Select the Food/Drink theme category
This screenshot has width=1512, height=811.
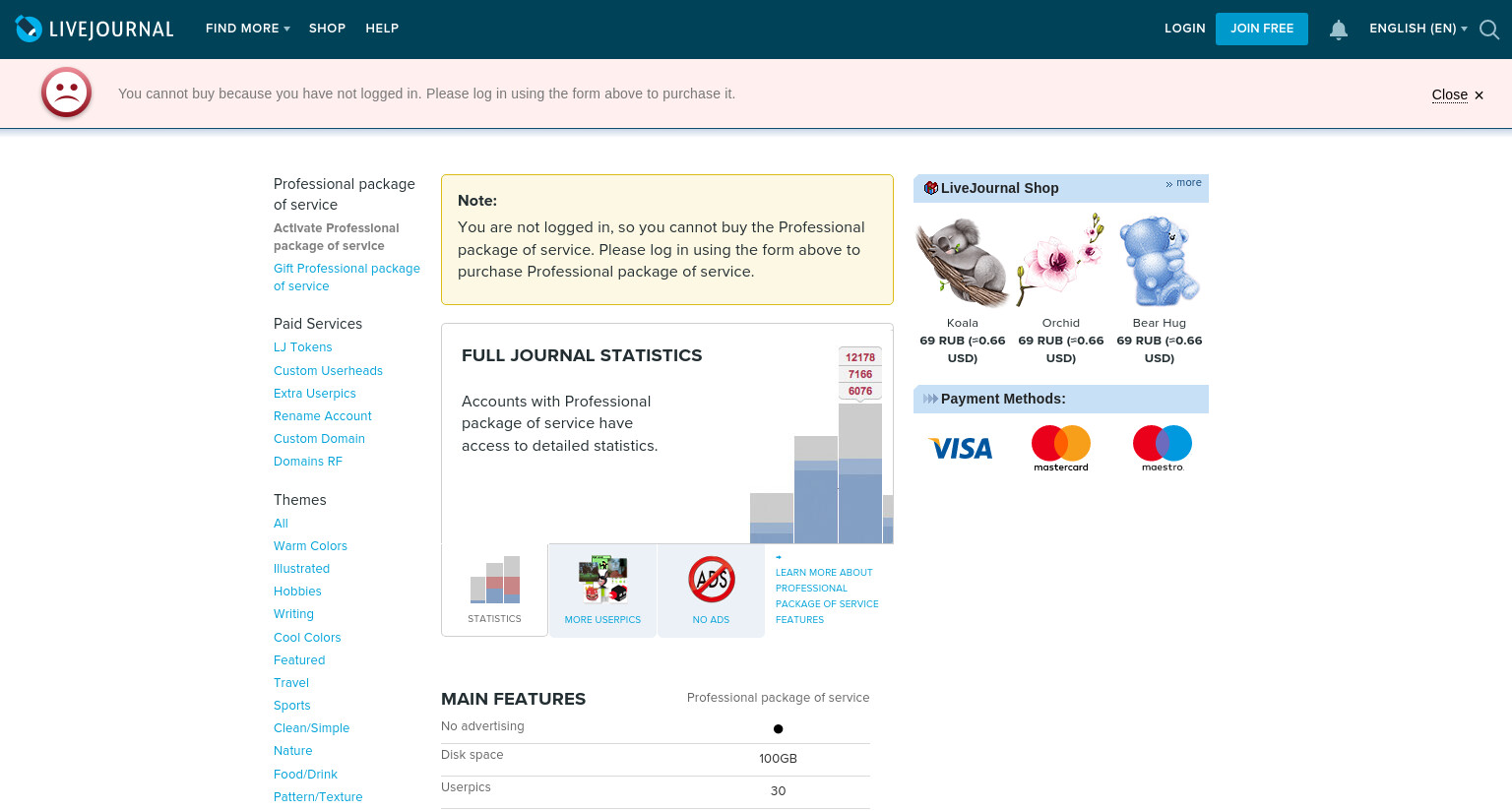click(x=305, y=775)
